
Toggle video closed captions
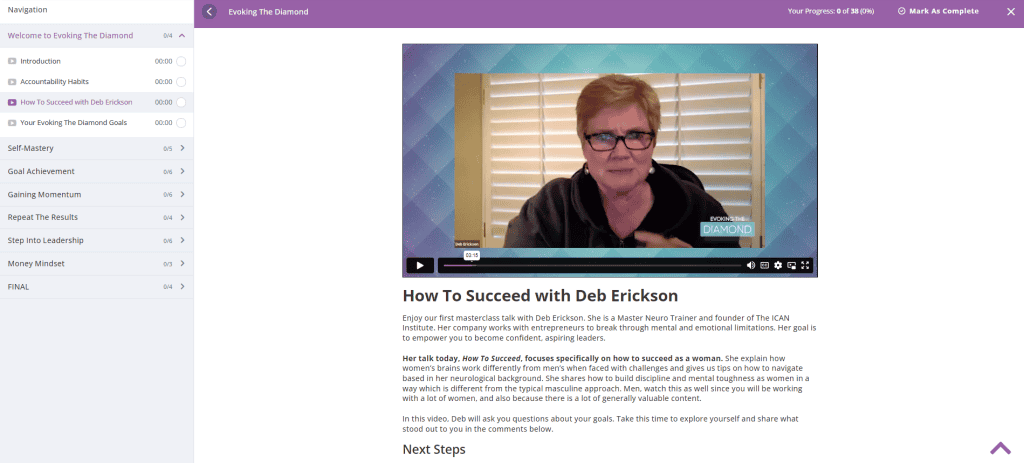tap(764, 265)
